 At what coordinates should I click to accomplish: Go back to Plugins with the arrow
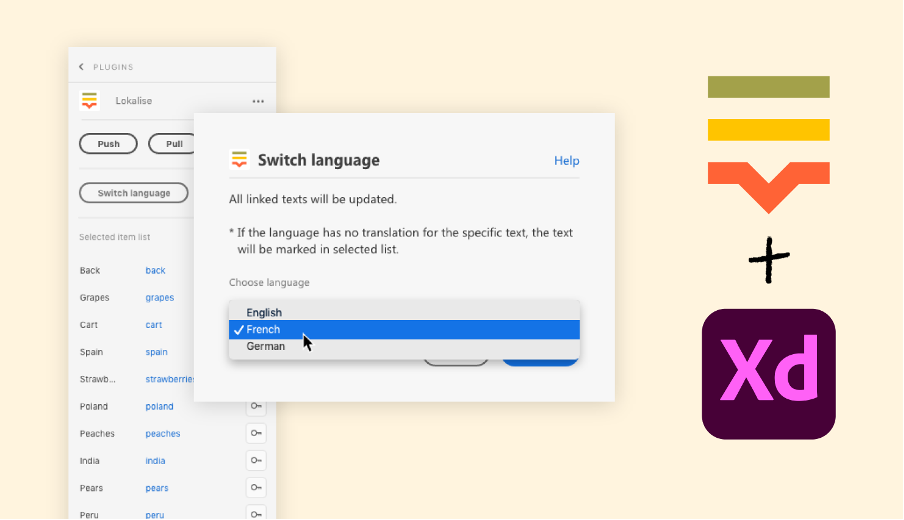pyautogui.click(x=81, y=67)
